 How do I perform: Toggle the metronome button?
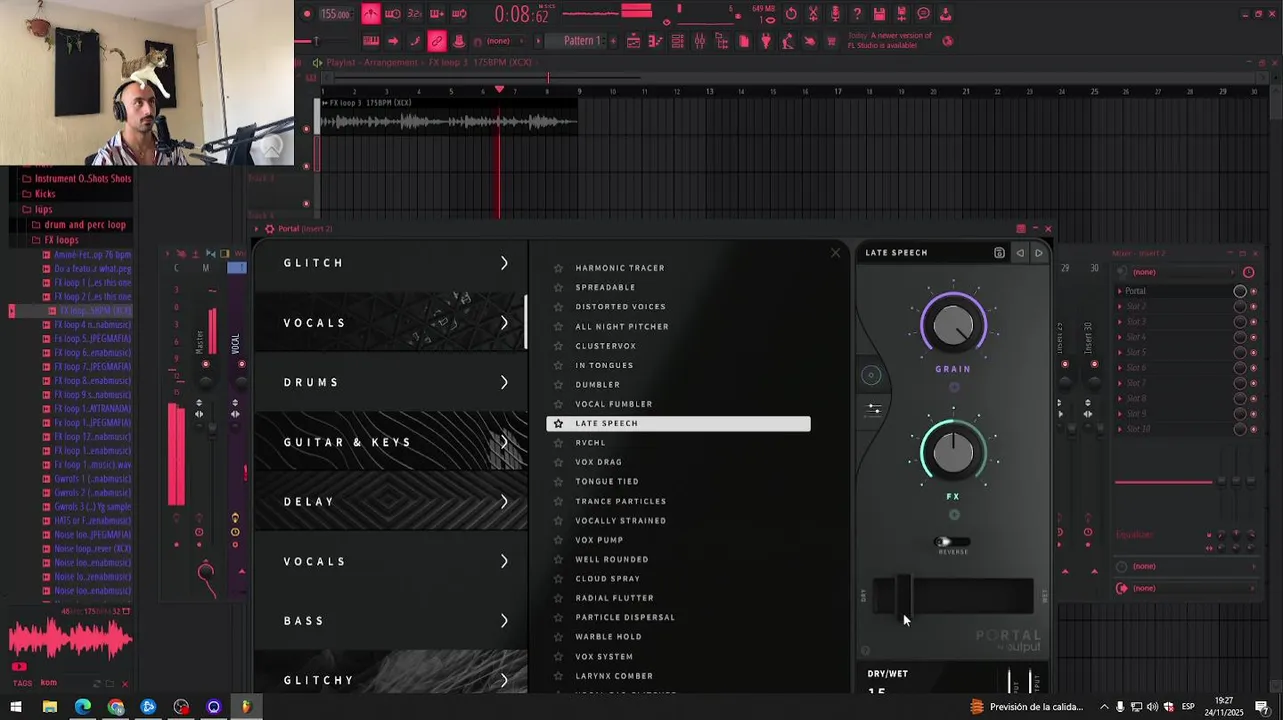tap(372, 14)
